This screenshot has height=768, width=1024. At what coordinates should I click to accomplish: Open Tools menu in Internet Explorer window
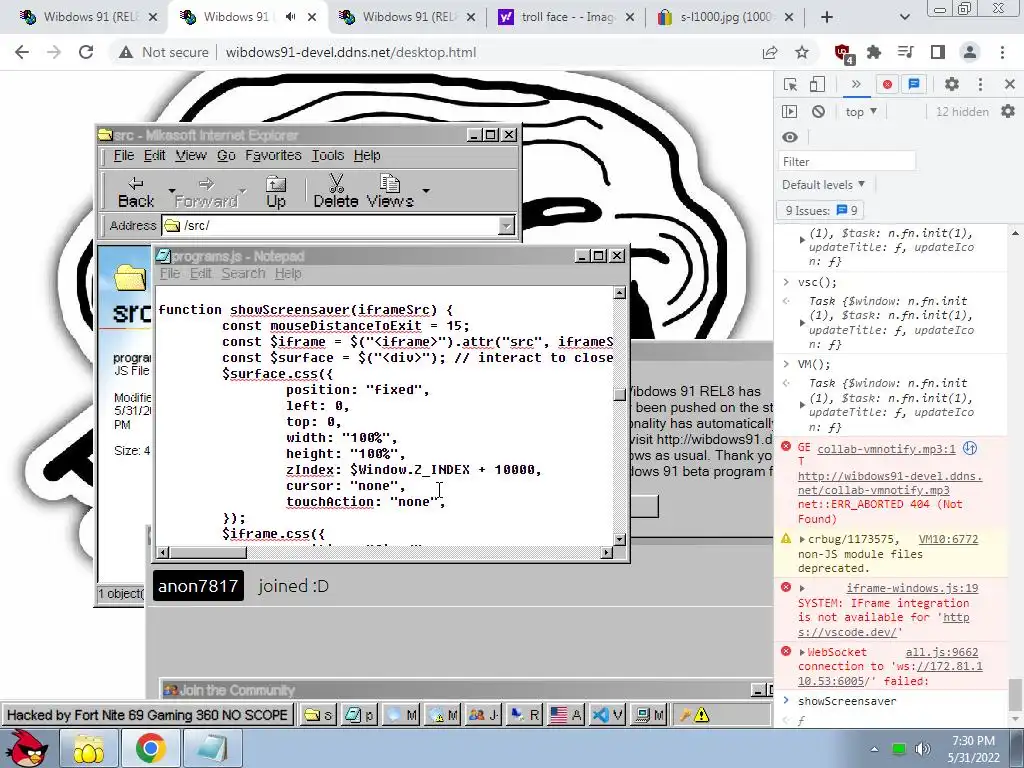(x=327, y=155)
